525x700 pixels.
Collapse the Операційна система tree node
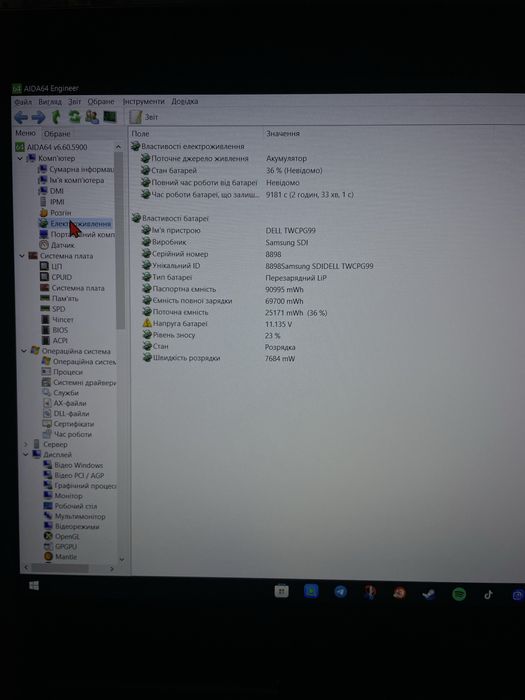[x=24, y=351]
